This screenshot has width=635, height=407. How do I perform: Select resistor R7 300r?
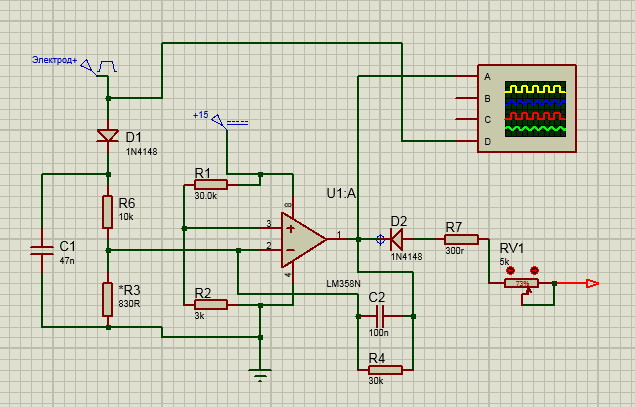[460, 239]
